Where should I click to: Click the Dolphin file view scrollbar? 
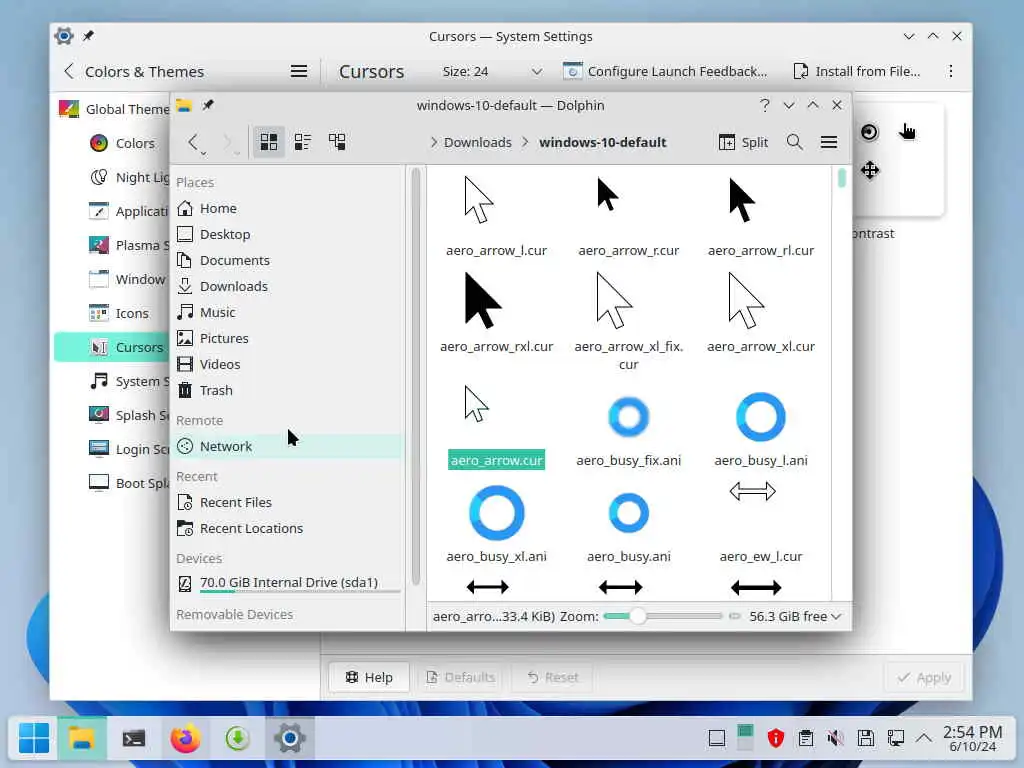tap(841, 178)
